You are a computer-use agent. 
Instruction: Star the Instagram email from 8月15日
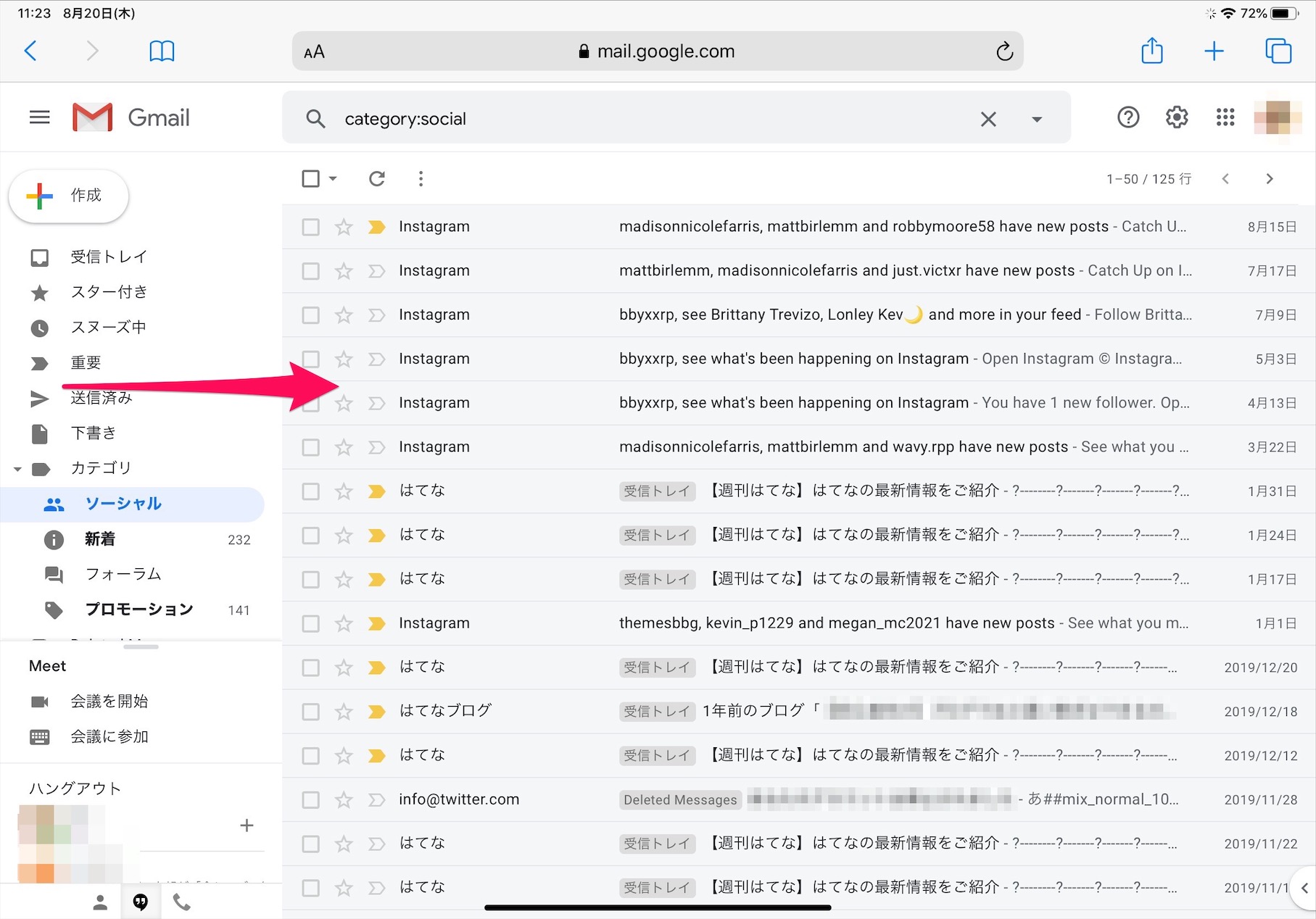coord(344,227)
